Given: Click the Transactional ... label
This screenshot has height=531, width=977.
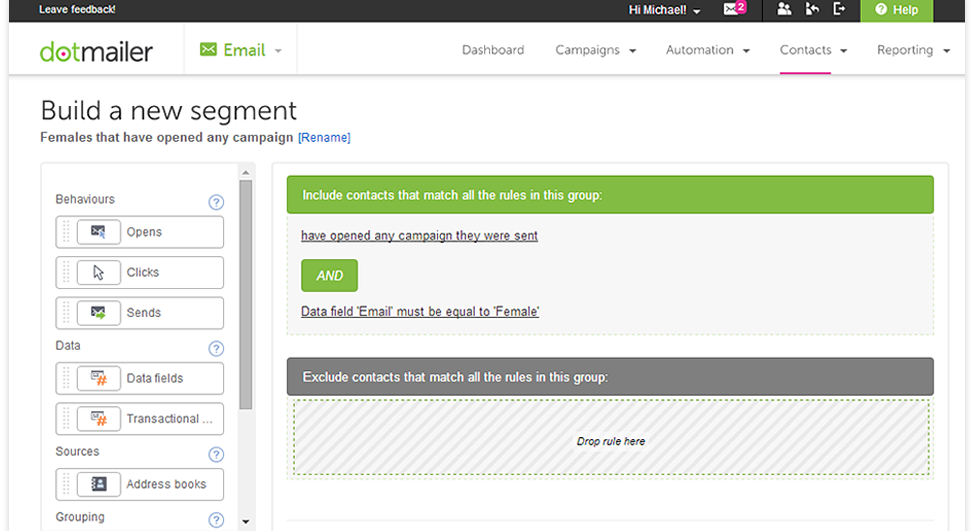Looking at the screenshot, I should [x=169, y=419].
